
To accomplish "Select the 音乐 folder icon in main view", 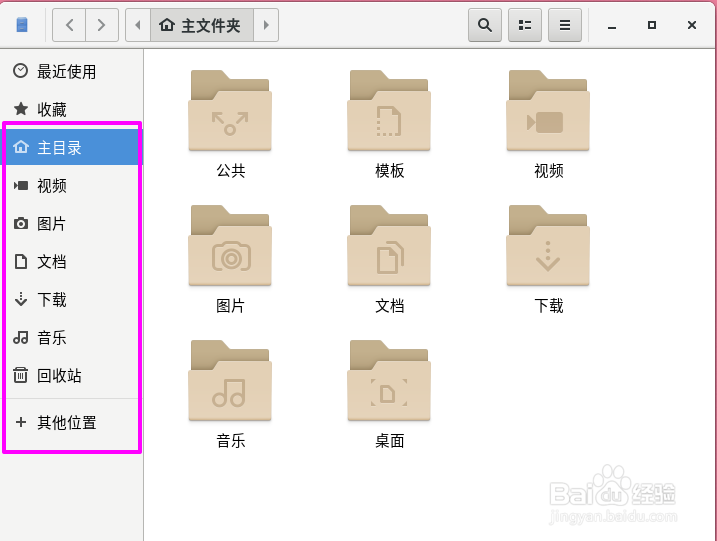I will (x=230, y=380).
